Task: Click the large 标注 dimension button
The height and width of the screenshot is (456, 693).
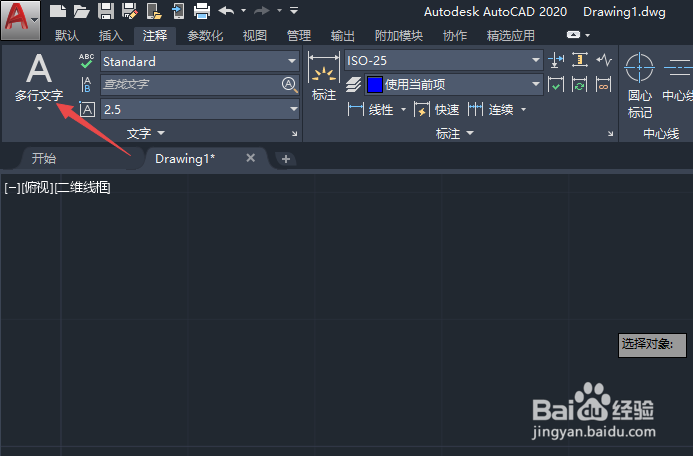Action: point(324,76)
